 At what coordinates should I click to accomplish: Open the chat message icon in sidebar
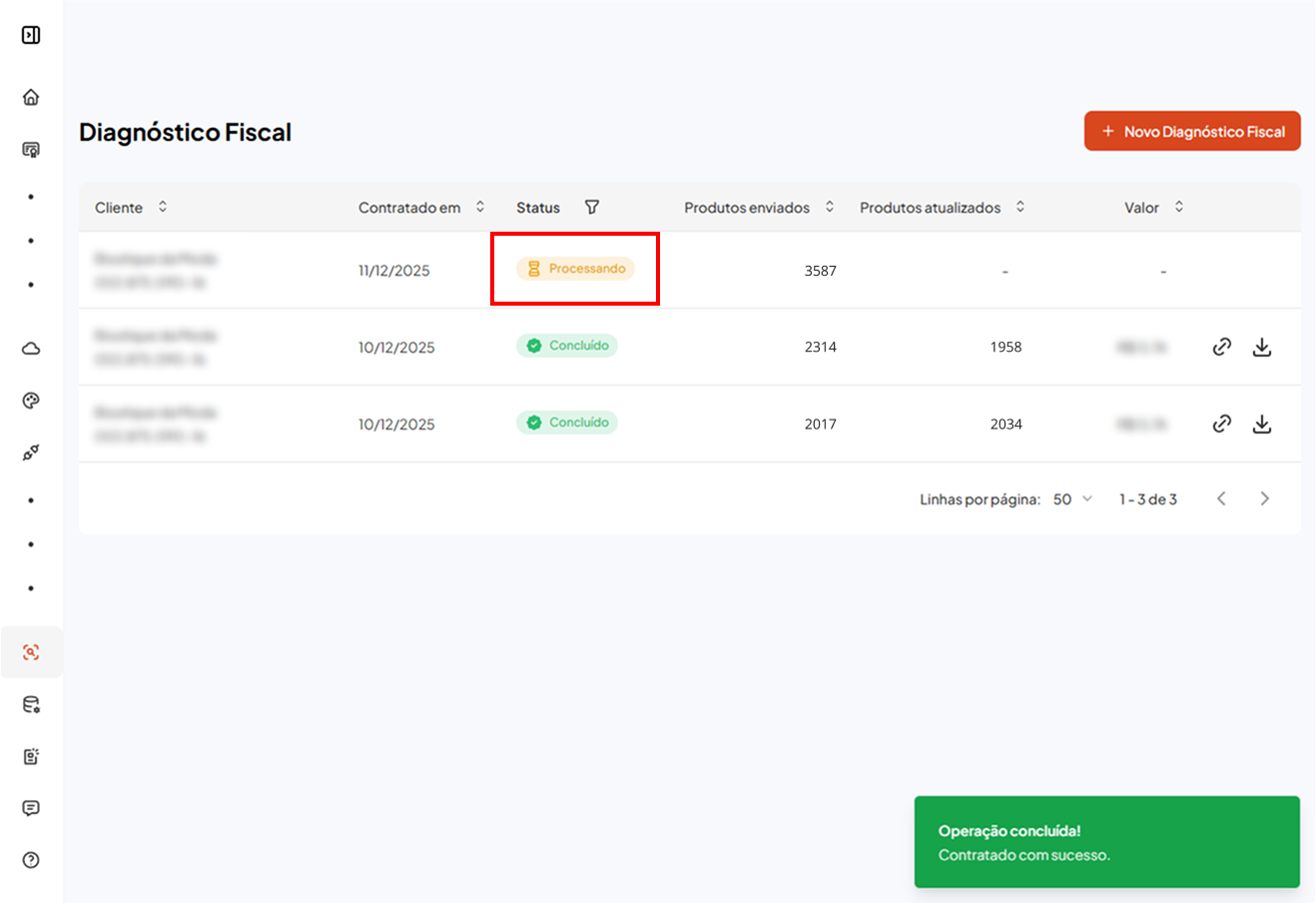(x=31, y=808)
